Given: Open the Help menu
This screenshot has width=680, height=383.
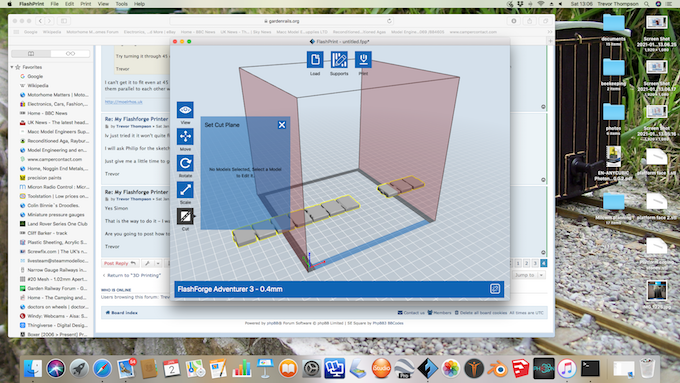Looking at the screenshot, I should [139, 4].
